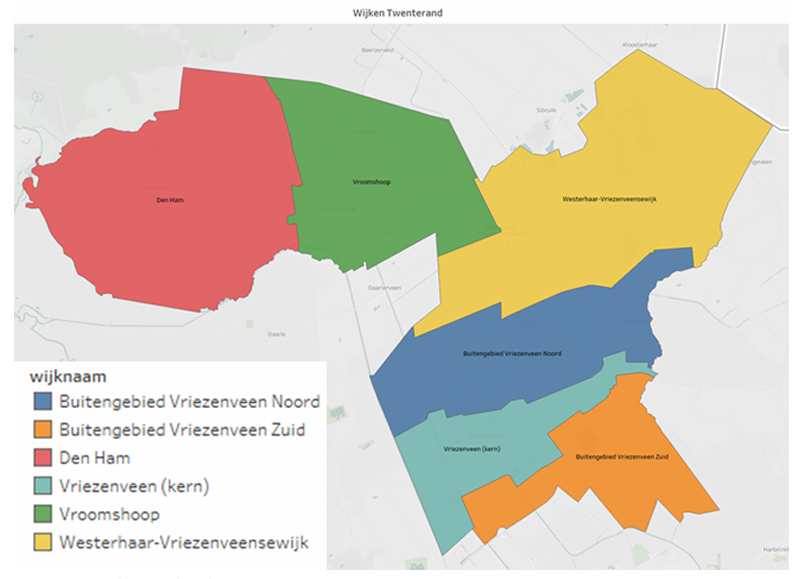
Task: Click the orange Buitengebied Vriezenveen Zuid legend swatch
Action: point(43,430)
